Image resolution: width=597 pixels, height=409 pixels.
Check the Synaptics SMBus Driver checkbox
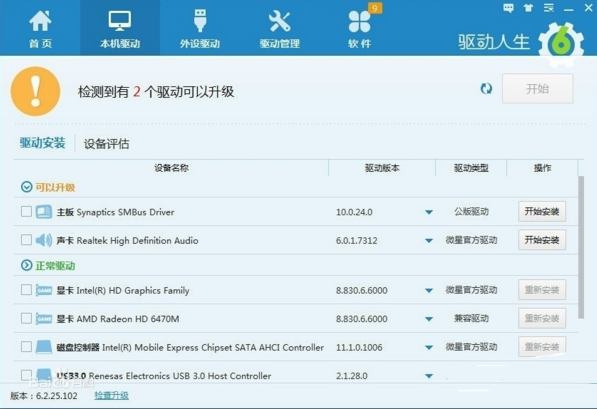tap(26, 211)
